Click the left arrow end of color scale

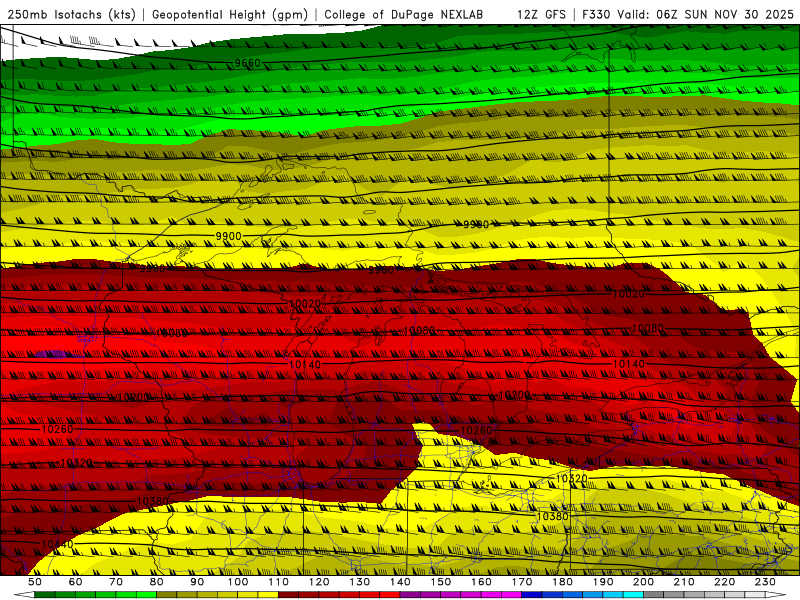24,594
